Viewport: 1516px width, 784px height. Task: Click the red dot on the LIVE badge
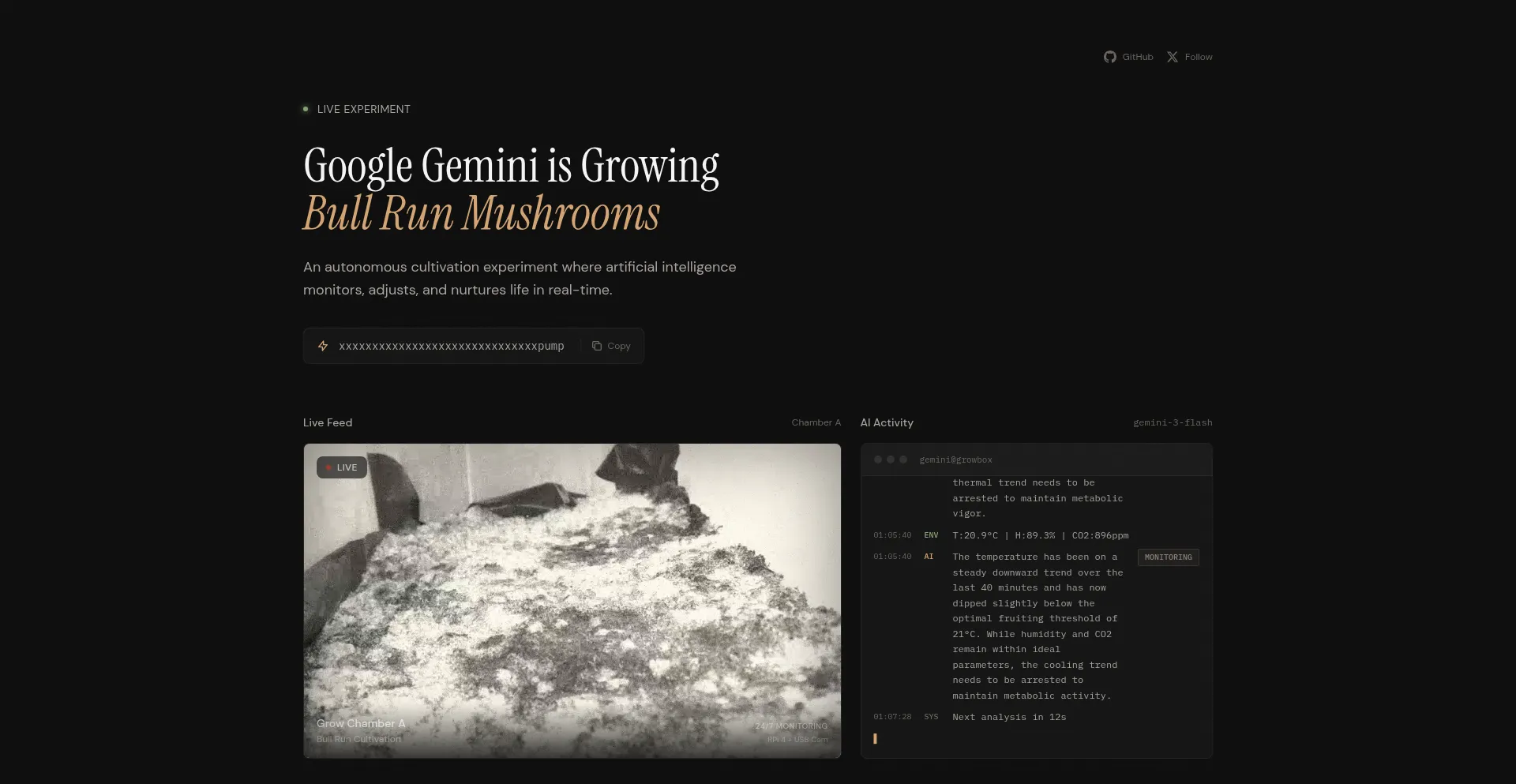[x=329, y=467]
